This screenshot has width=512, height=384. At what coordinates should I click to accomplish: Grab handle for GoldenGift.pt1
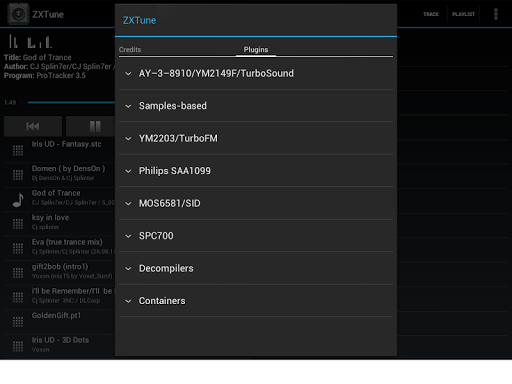pyautogui.click(x=18, y=322)
